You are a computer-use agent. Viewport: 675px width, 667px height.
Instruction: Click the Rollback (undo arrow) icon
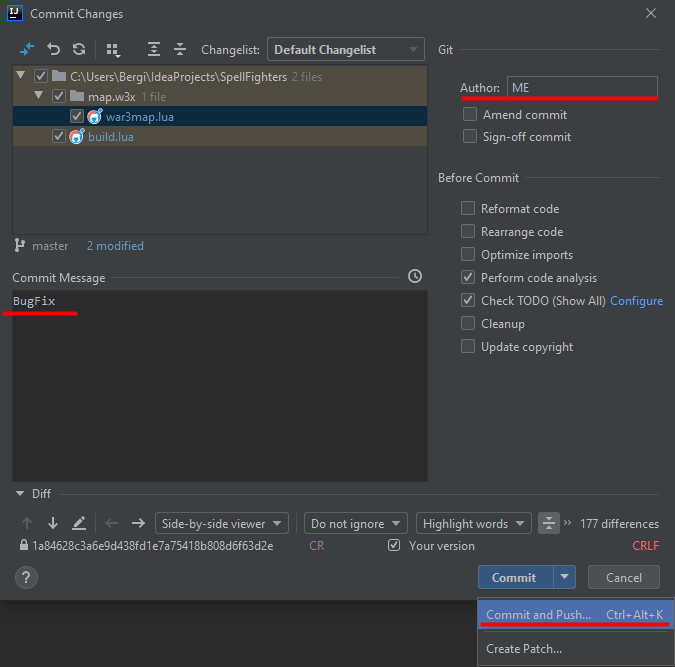53,50
